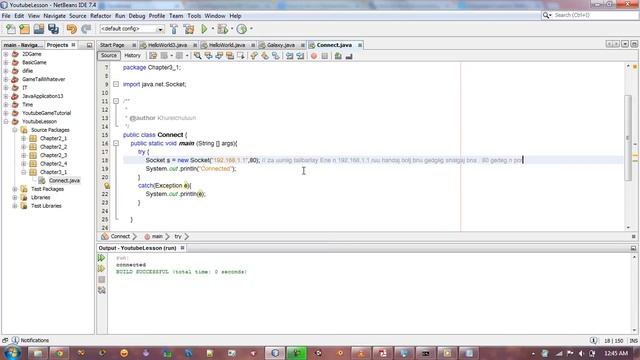
Task: Toggle Highlight Search in editor toolbar
Action: 230,56
